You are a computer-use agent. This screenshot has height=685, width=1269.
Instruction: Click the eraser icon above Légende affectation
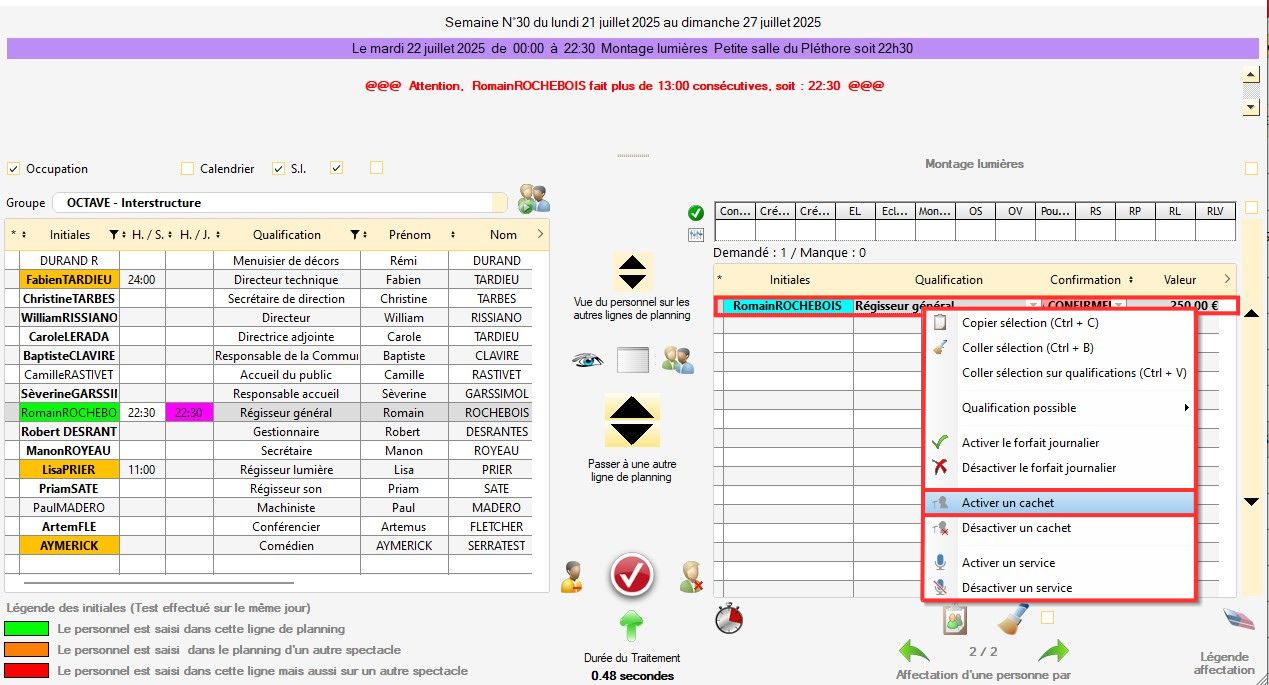[x=1238, y=620]
